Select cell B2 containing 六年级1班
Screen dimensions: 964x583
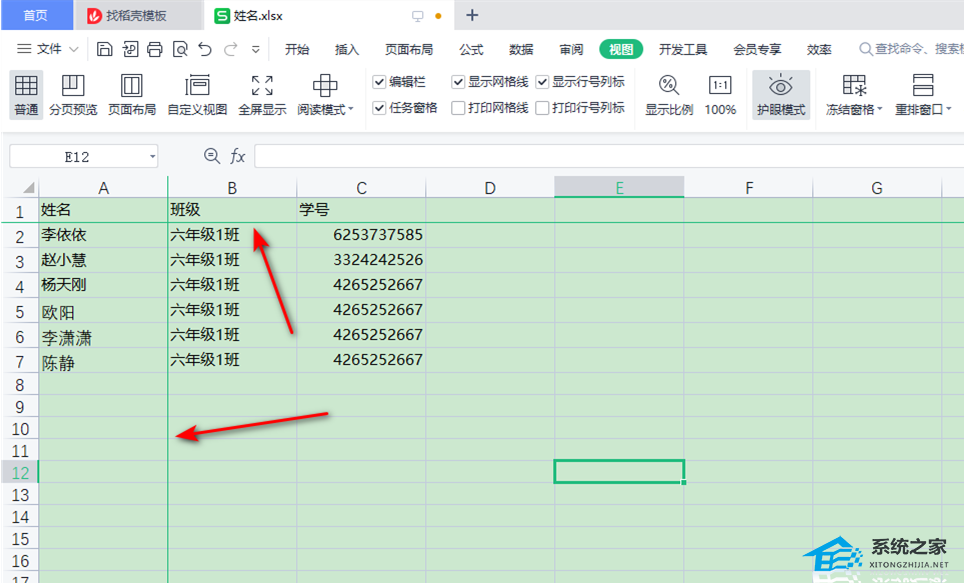[x=232, y=235]
